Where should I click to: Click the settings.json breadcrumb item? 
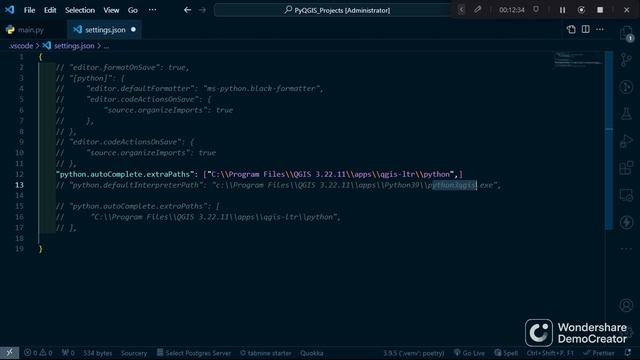[69, 46]
